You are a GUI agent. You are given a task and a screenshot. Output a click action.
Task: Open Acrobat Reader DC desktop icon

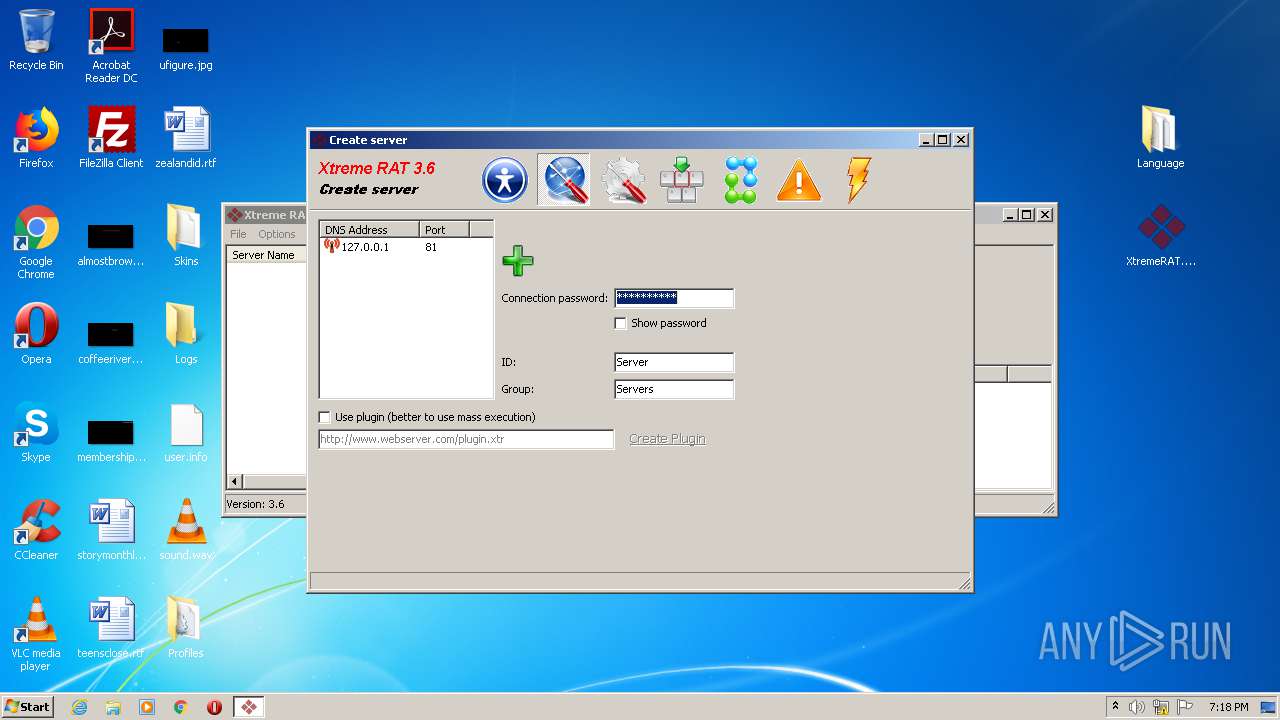pos(111,46)
